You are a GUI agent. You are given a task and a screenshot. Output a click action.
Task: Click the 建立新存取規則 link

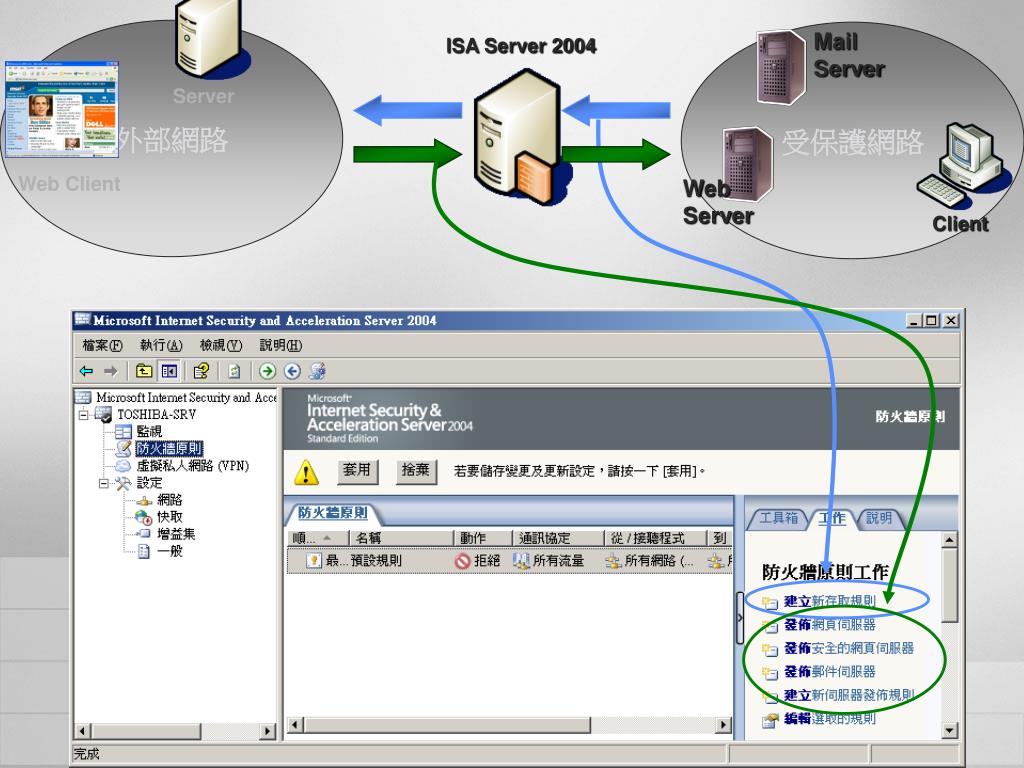pyautogui.click(x=829, y=601)
